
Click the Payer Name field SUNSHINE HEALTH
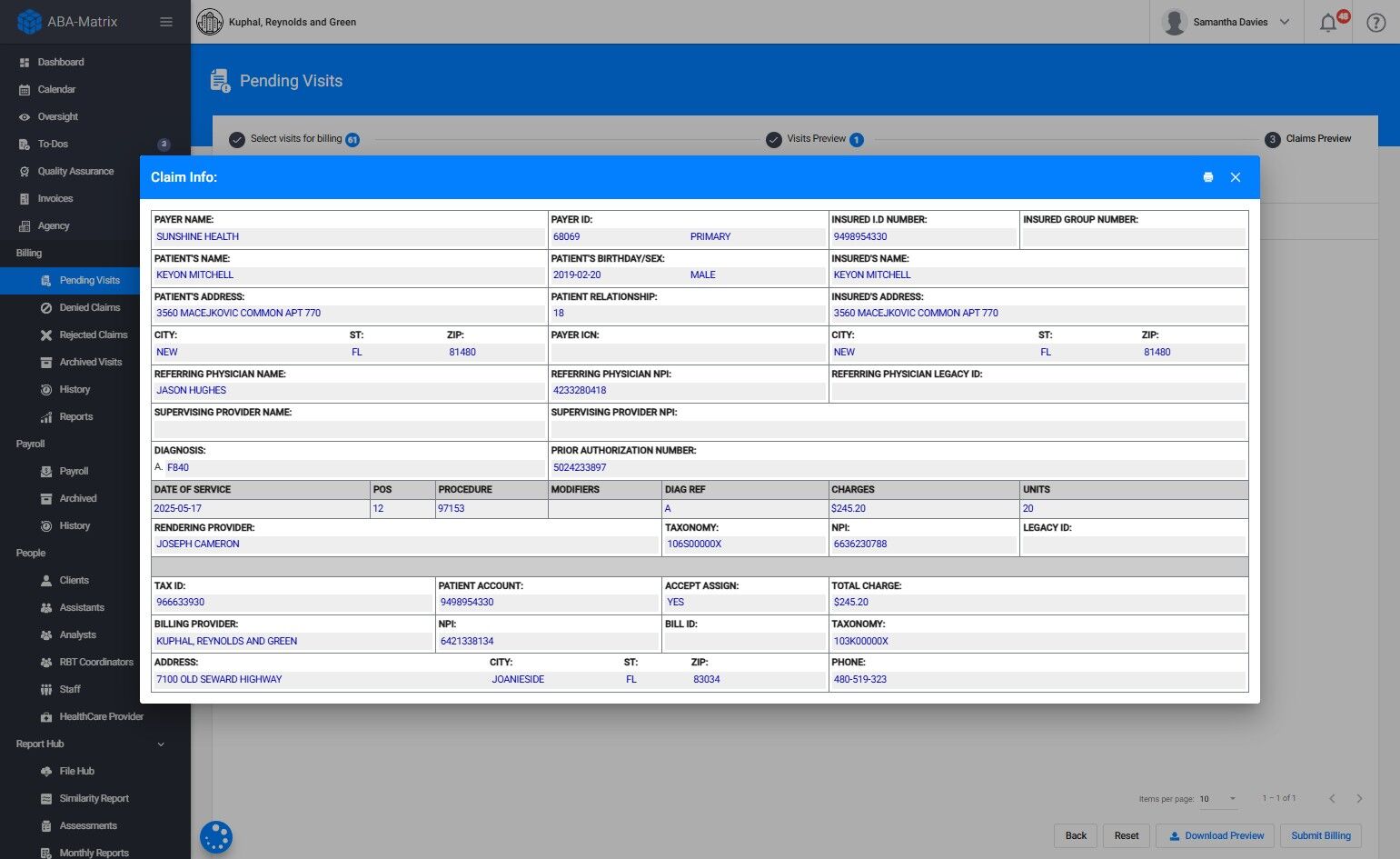pyautogui.click(x=197, y=236)
